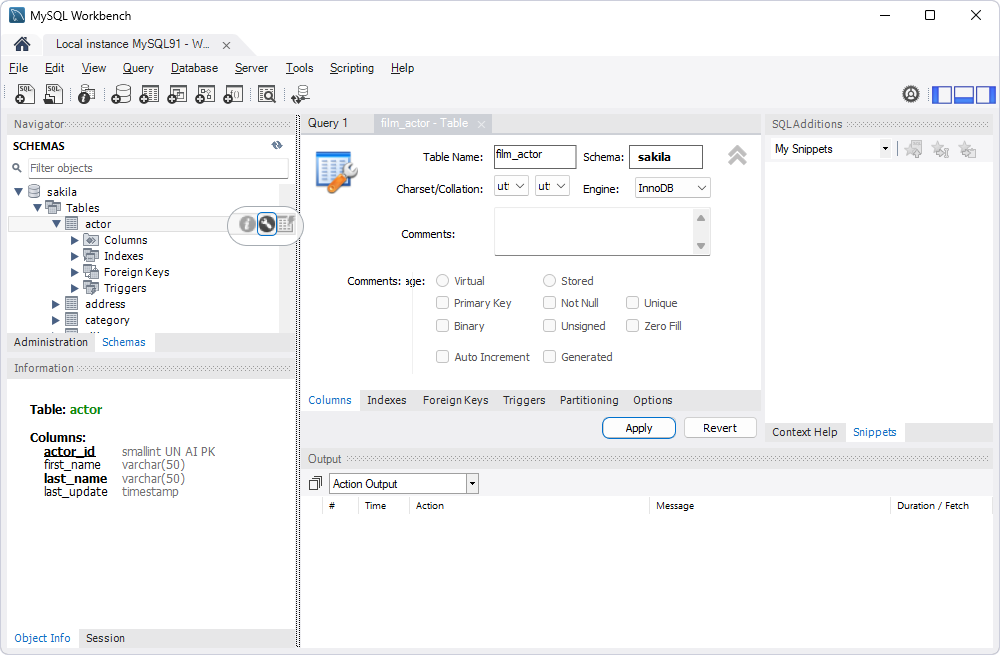
Task: Tick the Binary checkbox
Action: 442,325
